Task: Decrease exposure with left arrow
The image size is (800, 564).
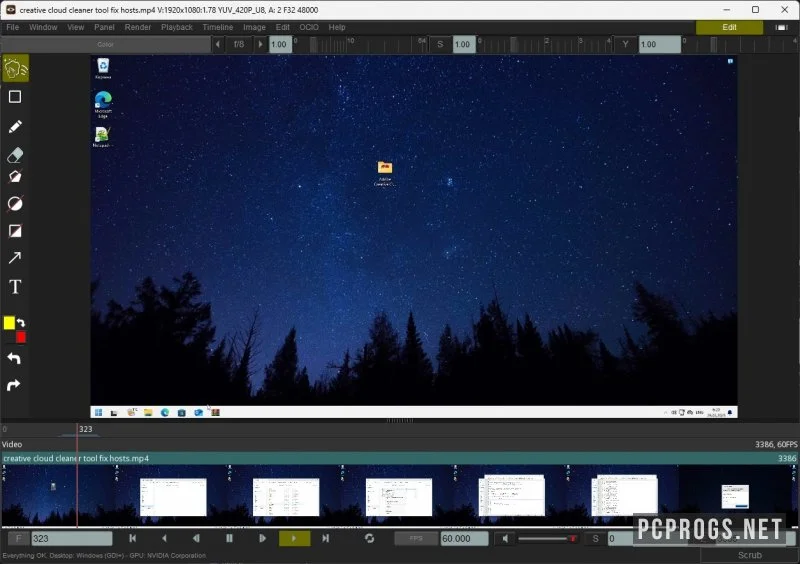Action: coord(218,44)
